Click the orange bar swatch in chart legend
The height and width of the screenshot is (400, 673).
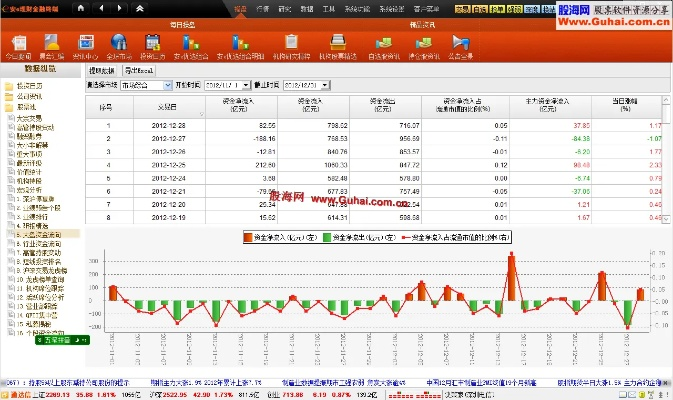tap(247, 237)
